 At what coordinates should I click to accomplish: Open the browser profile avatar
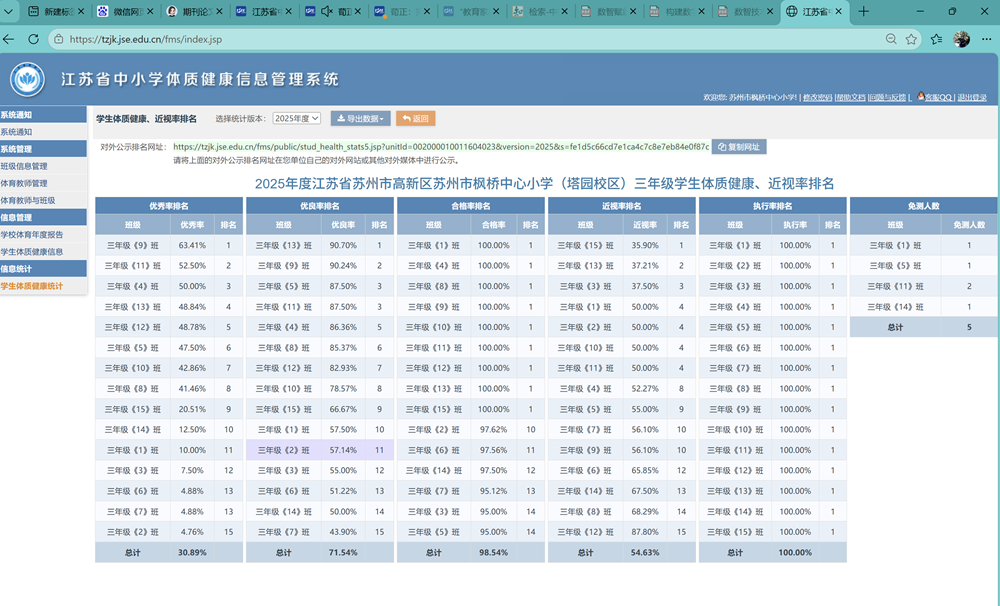[961, 39]
